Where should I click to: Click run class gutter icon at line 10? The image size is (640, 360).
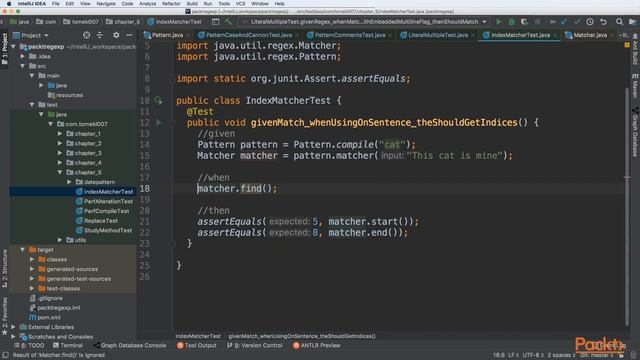point(158,100)
